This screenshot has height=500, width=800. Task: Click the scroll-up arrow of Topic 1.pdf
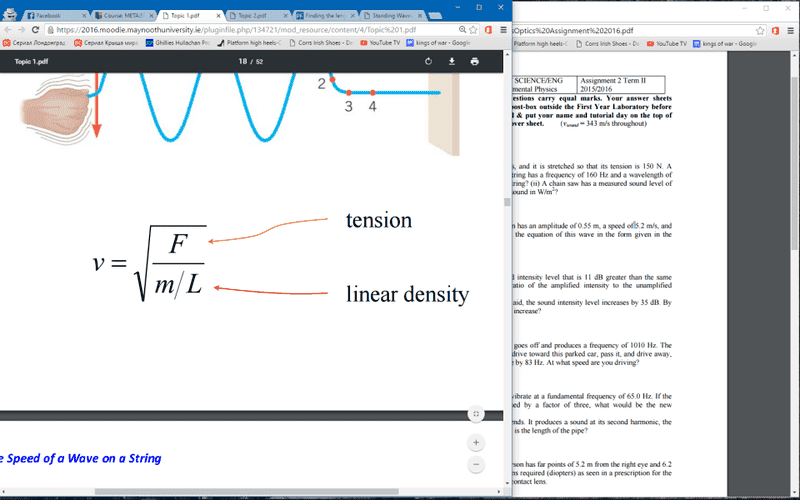tap(507, 54)
